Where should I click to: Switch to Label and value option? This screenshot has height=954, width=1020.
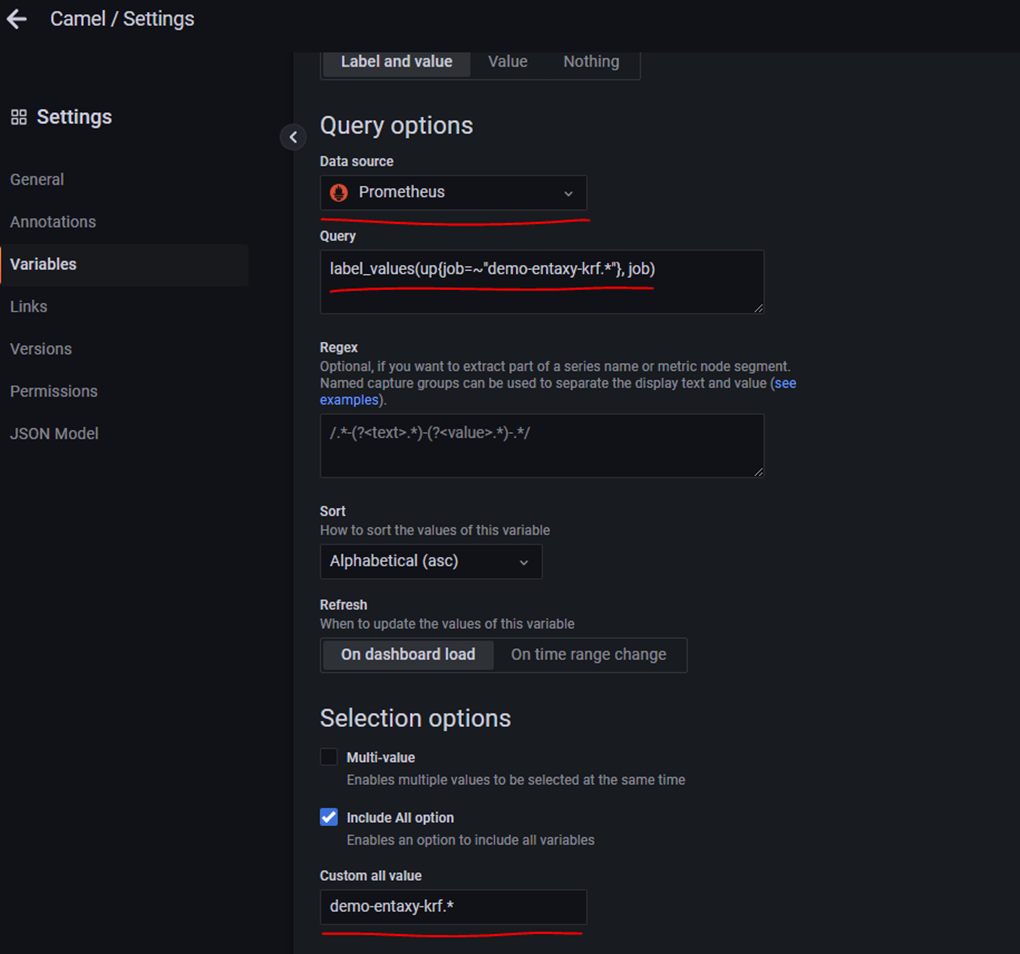(x=396, y=62)
